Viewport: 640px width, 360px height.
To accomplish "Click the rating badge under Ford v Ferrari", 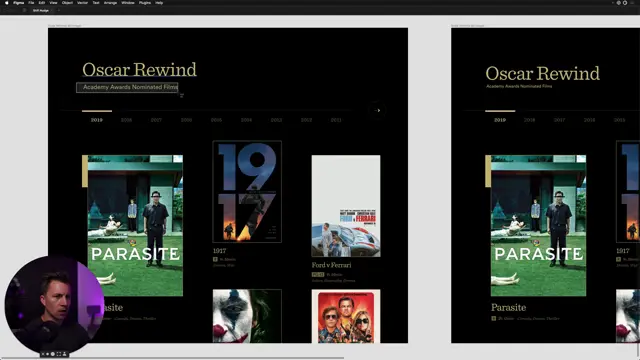I will pos(318,275).
